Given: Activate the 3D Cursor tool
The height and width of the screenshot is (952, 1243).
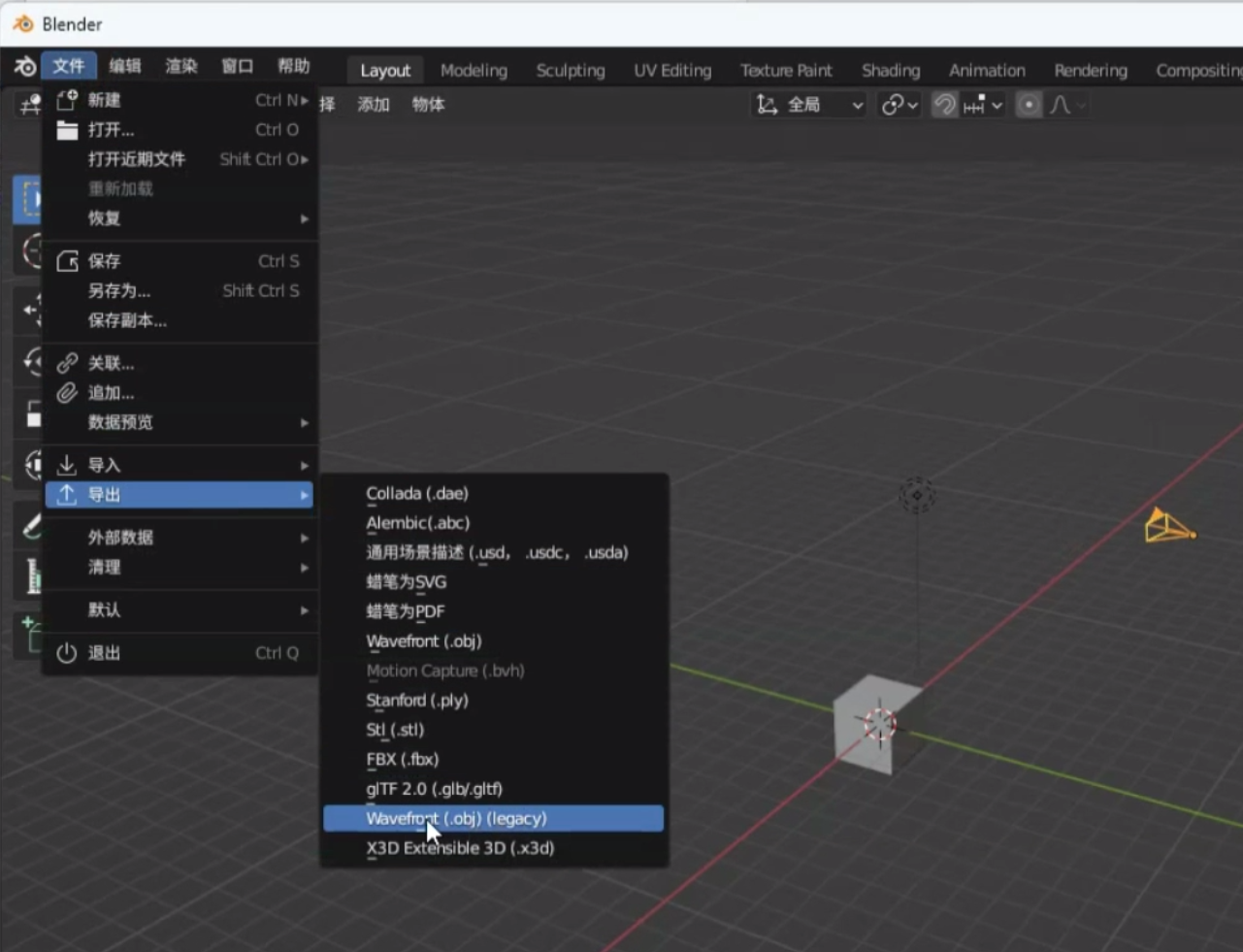Looking at the screenshot, I should pyautogui.click(x=29, y=252).
